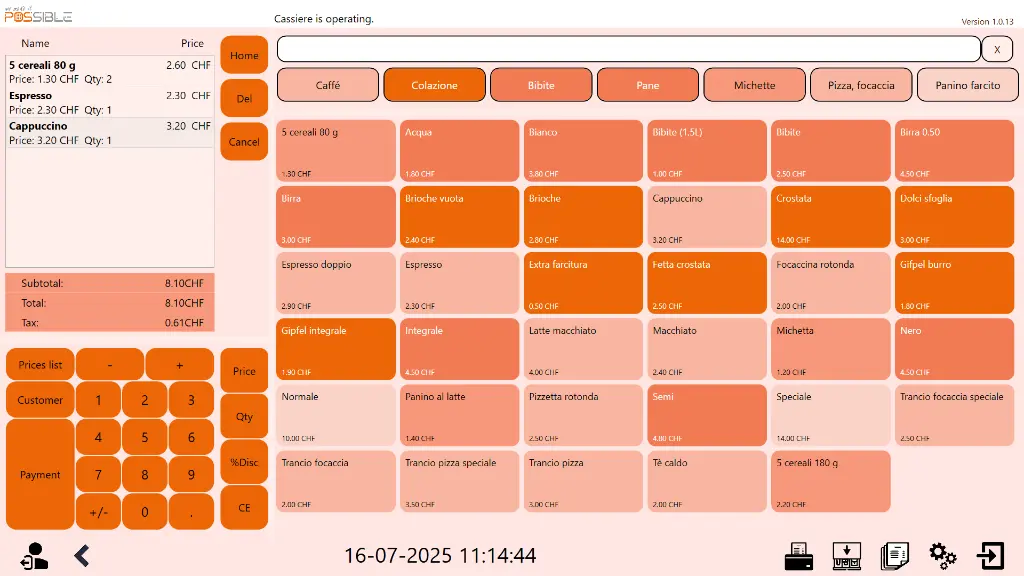1024x576 pixels.
Task: Click the Cancel button
Action: [x=243, y=142]
